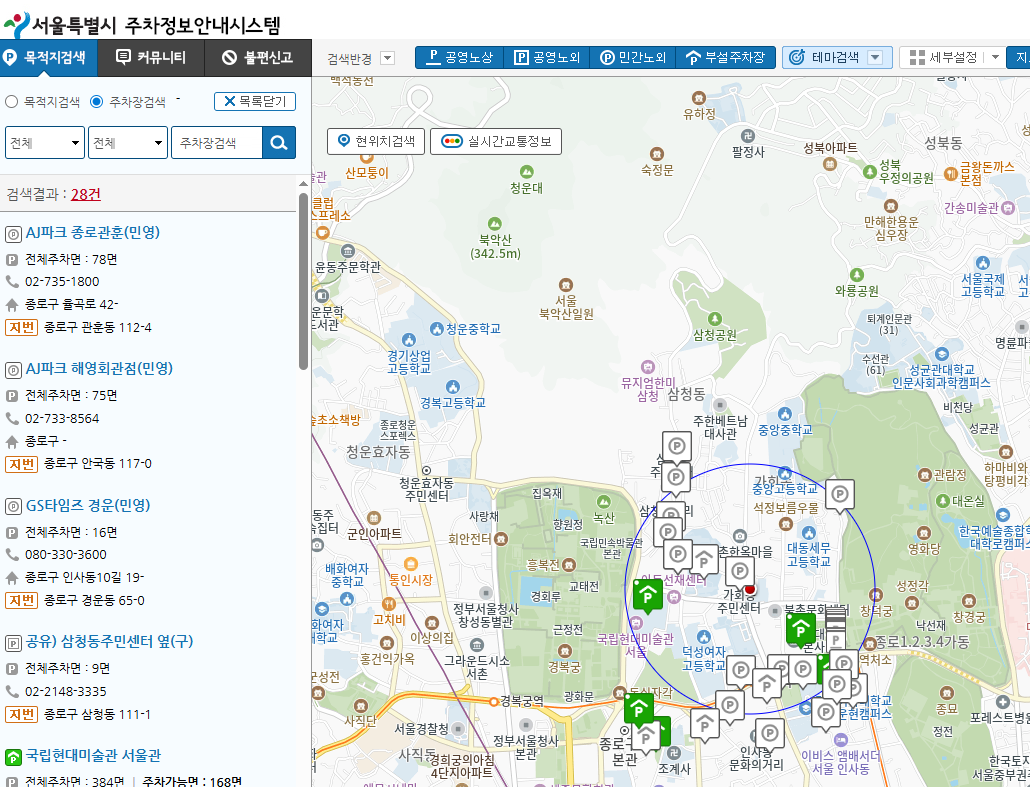This screenshot has height=787, width=1030.
Task: Click the 삼청공원 park icon
Action: (x=715, y=319)
